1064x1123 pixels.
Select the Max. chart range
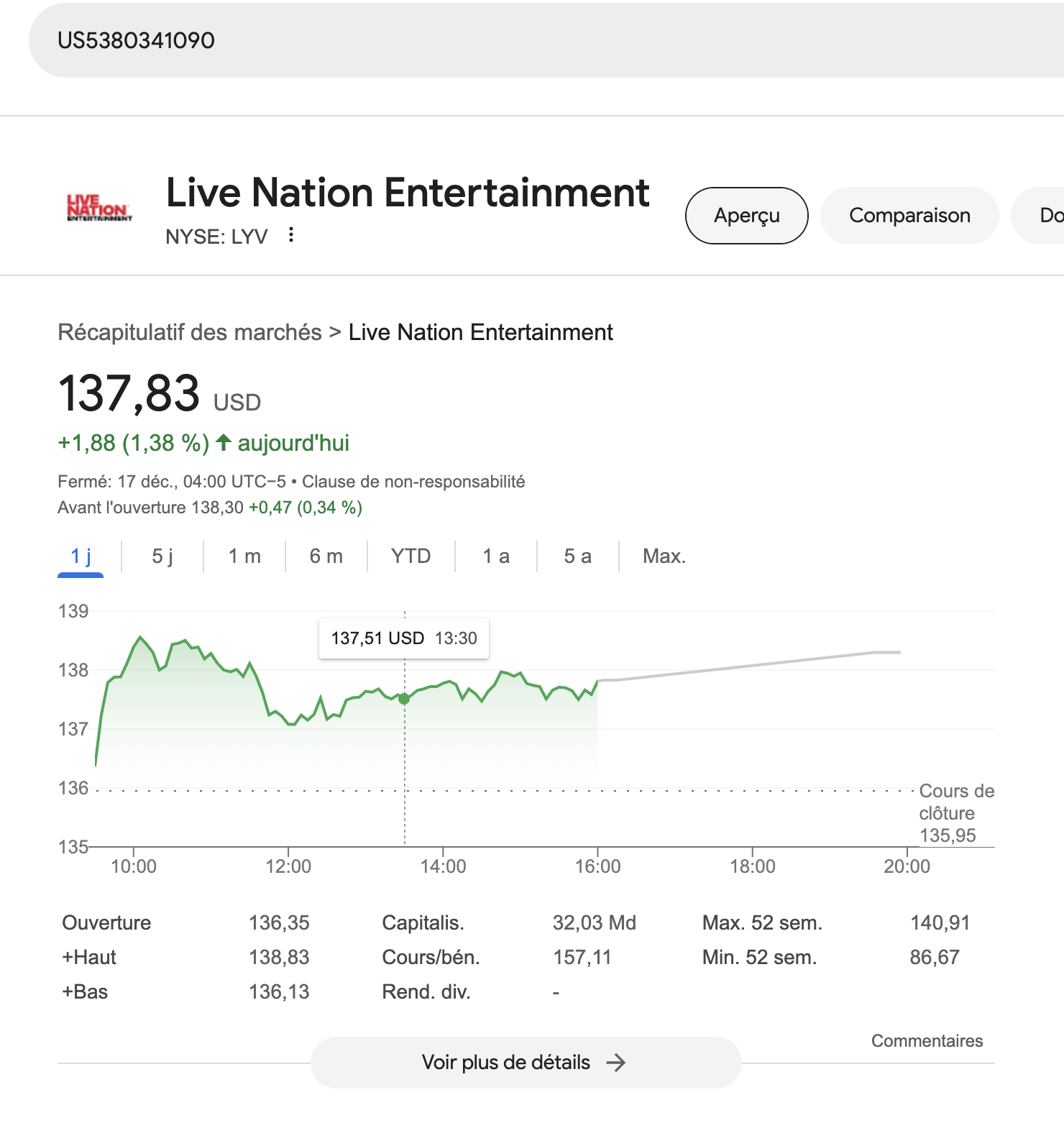664,556
